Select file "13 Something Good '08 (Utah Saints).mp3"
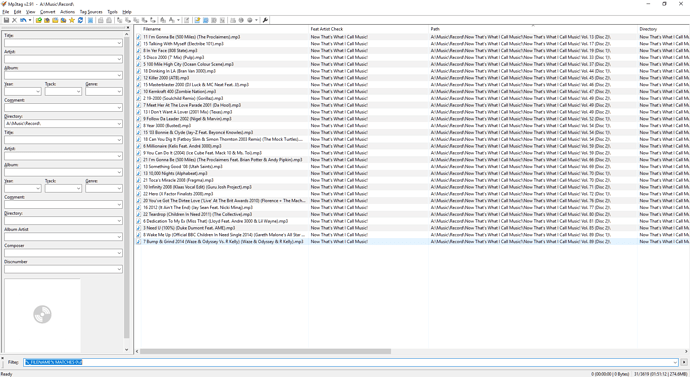690x377 pixels. click(183, 166)
